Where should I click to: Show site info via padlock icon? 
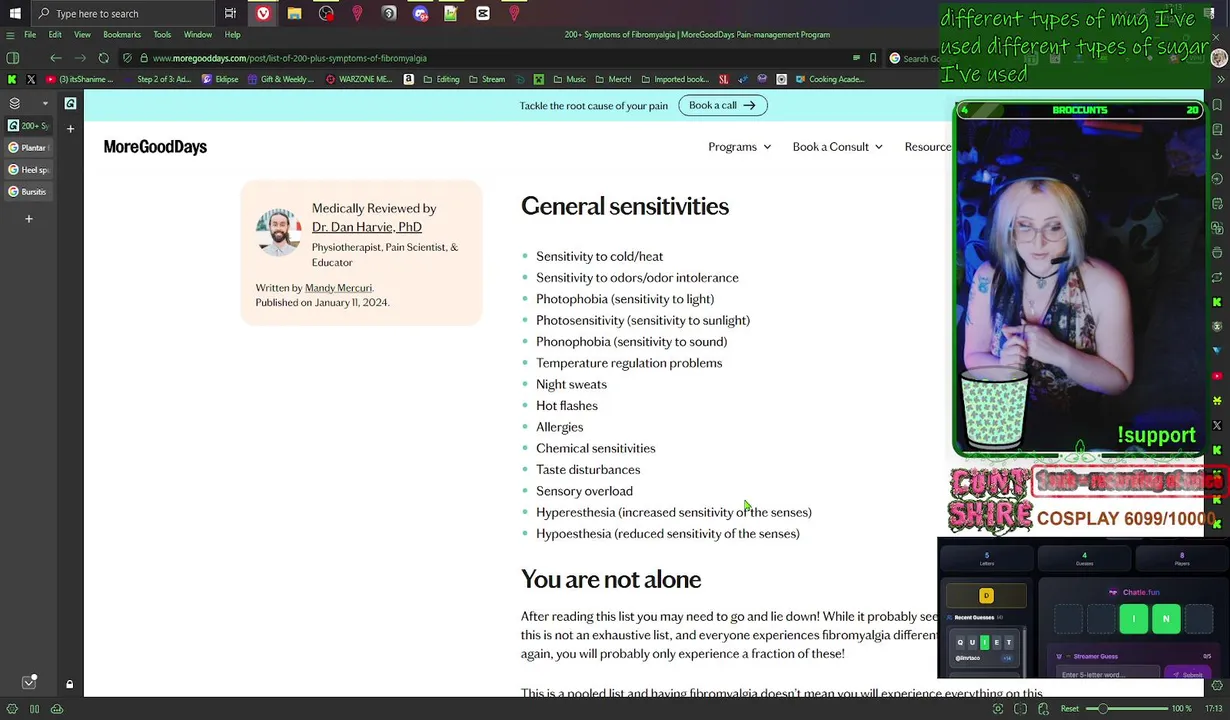click(144, 58)
